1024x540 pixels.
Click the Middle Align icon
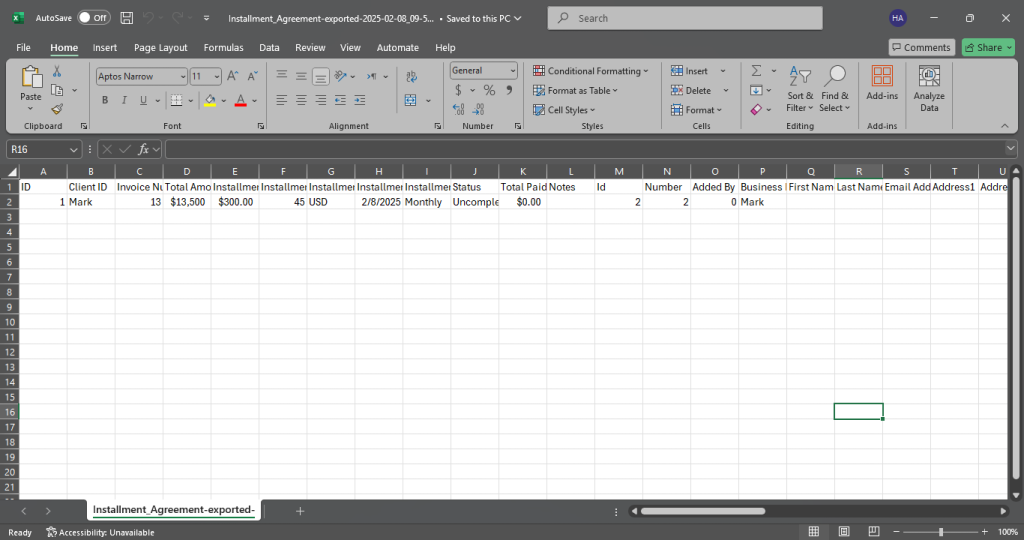301,76
